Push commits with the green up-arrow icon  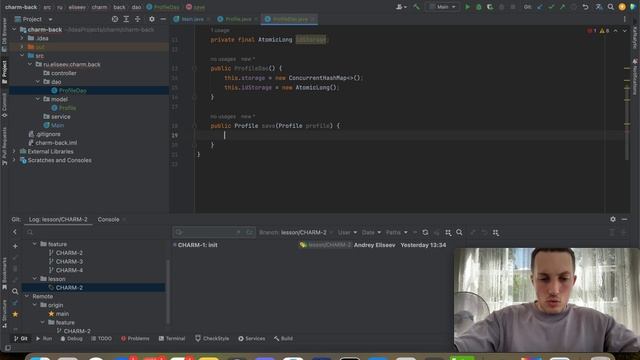(x=562, y=7)
